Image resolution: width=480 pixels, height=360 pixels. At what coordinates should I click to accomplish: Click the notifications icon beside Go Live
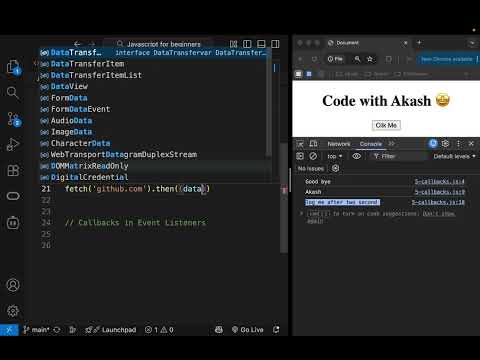[x=276, y=330]
